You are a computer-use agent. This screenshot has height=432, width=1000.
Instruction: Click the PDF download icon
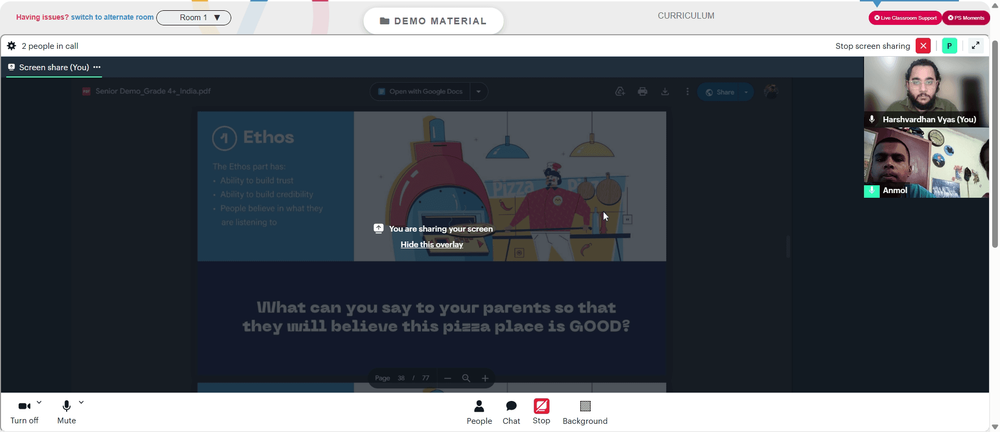(x=665, y=92)
